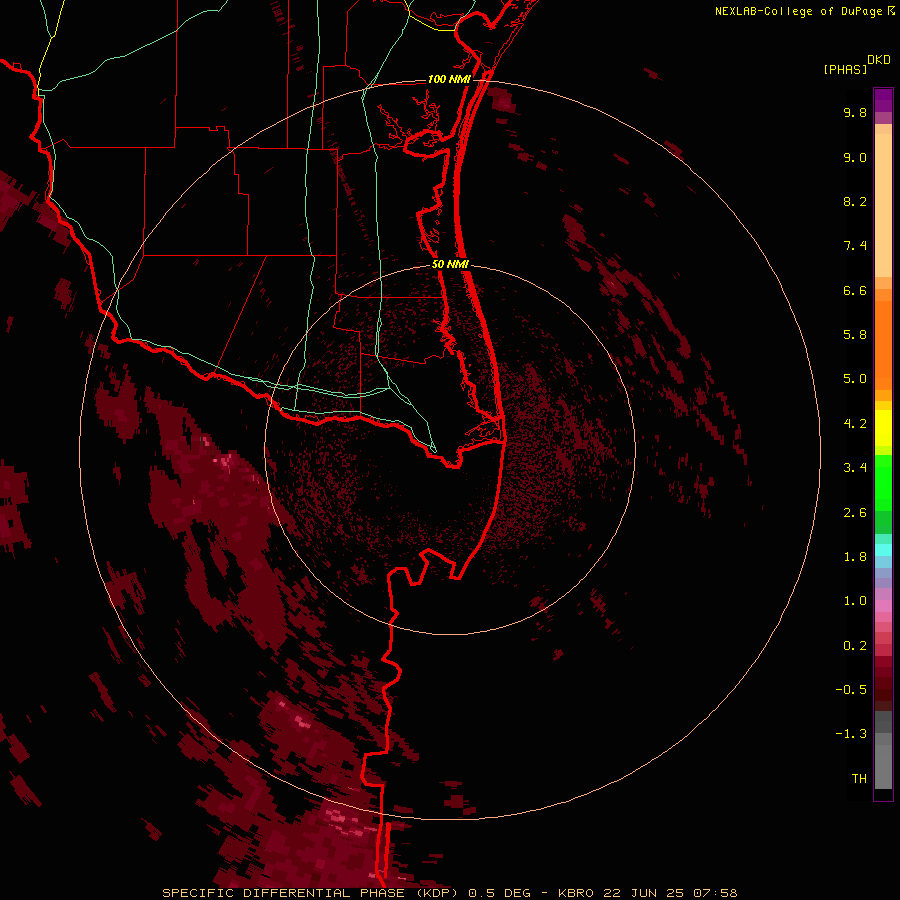The width and height of the screenshot is (900, 900).
Task: Pick the yellow band of the color bar
Action: [883, 428]
